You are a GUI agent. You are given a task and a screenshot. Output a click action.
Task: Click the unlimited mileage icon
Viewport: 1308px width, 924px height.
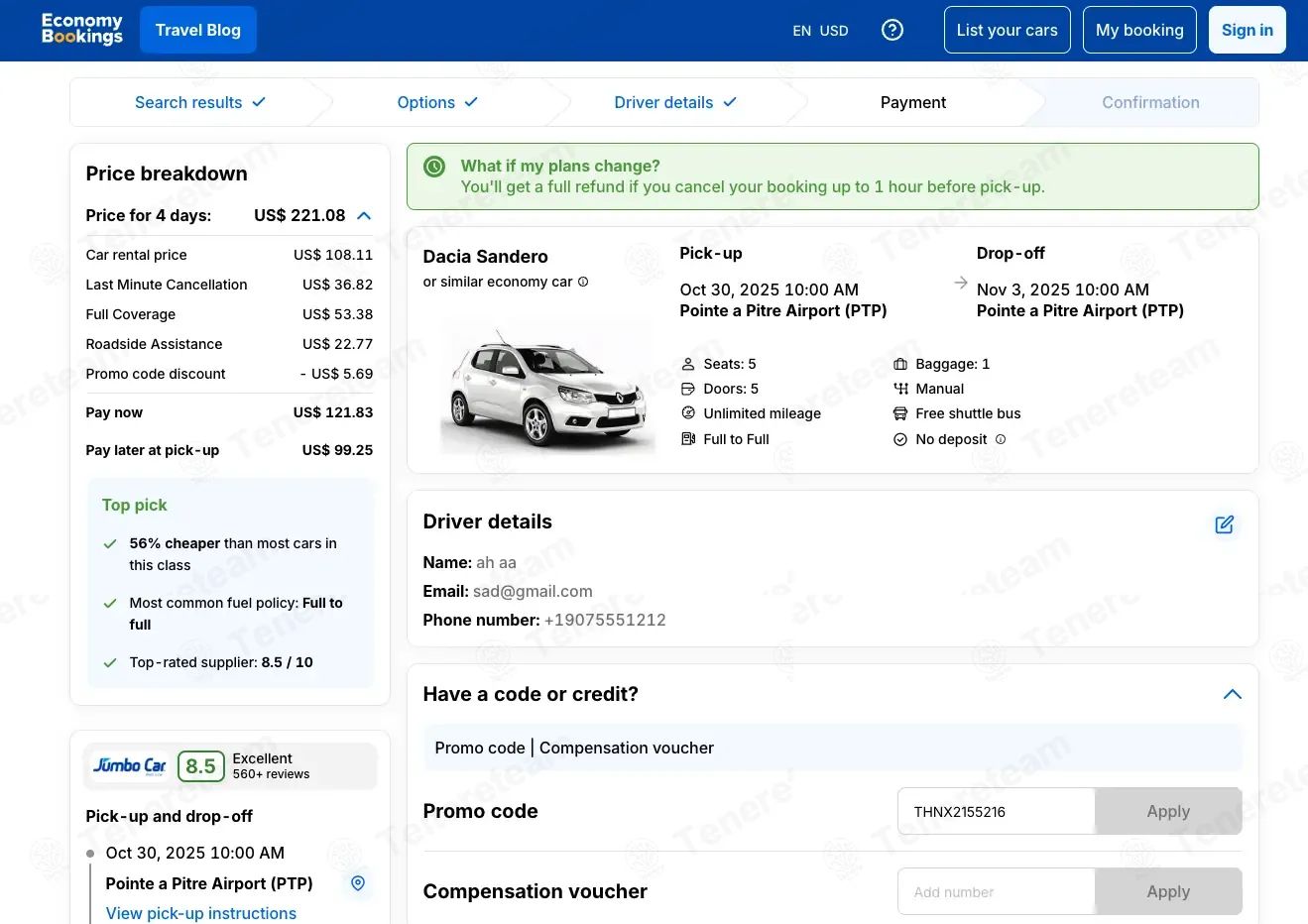pos(688,413)
